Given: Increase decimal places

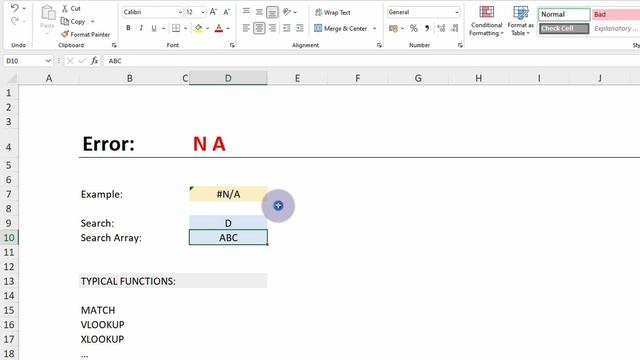Looking at the screenshot, I should tap(441, 28).
